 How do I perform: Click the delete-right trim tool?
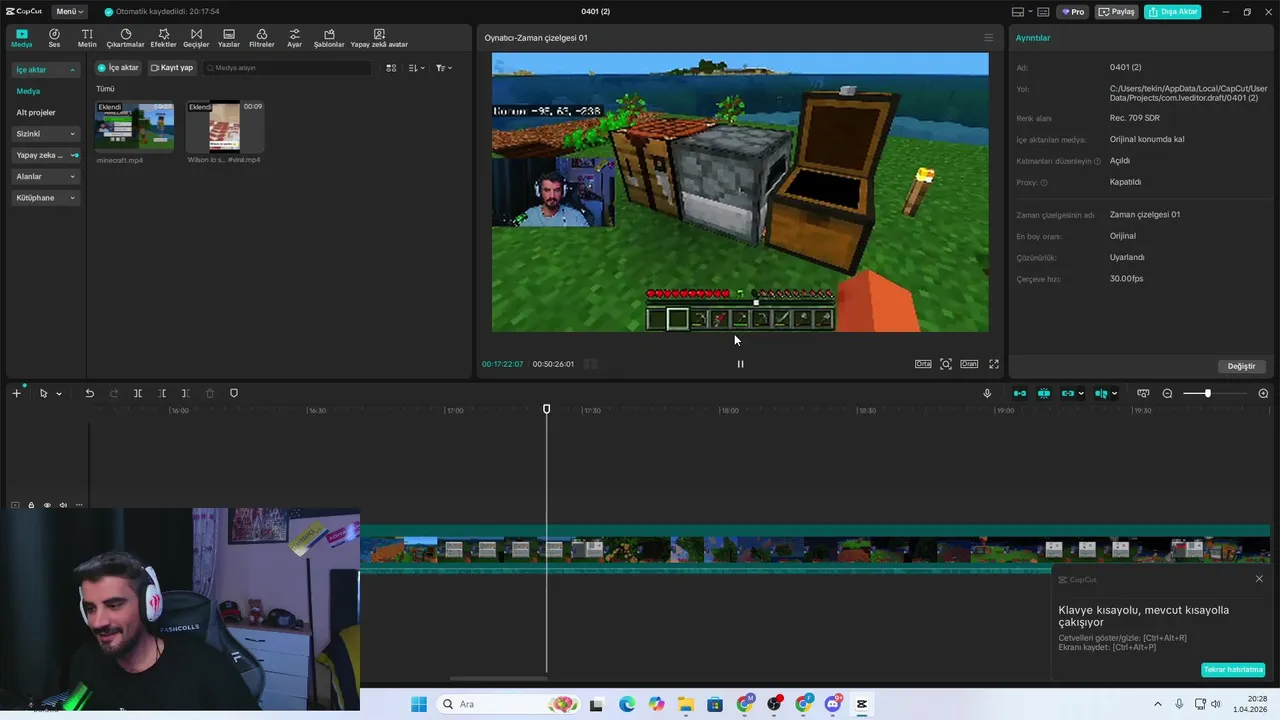pos(186,393)
